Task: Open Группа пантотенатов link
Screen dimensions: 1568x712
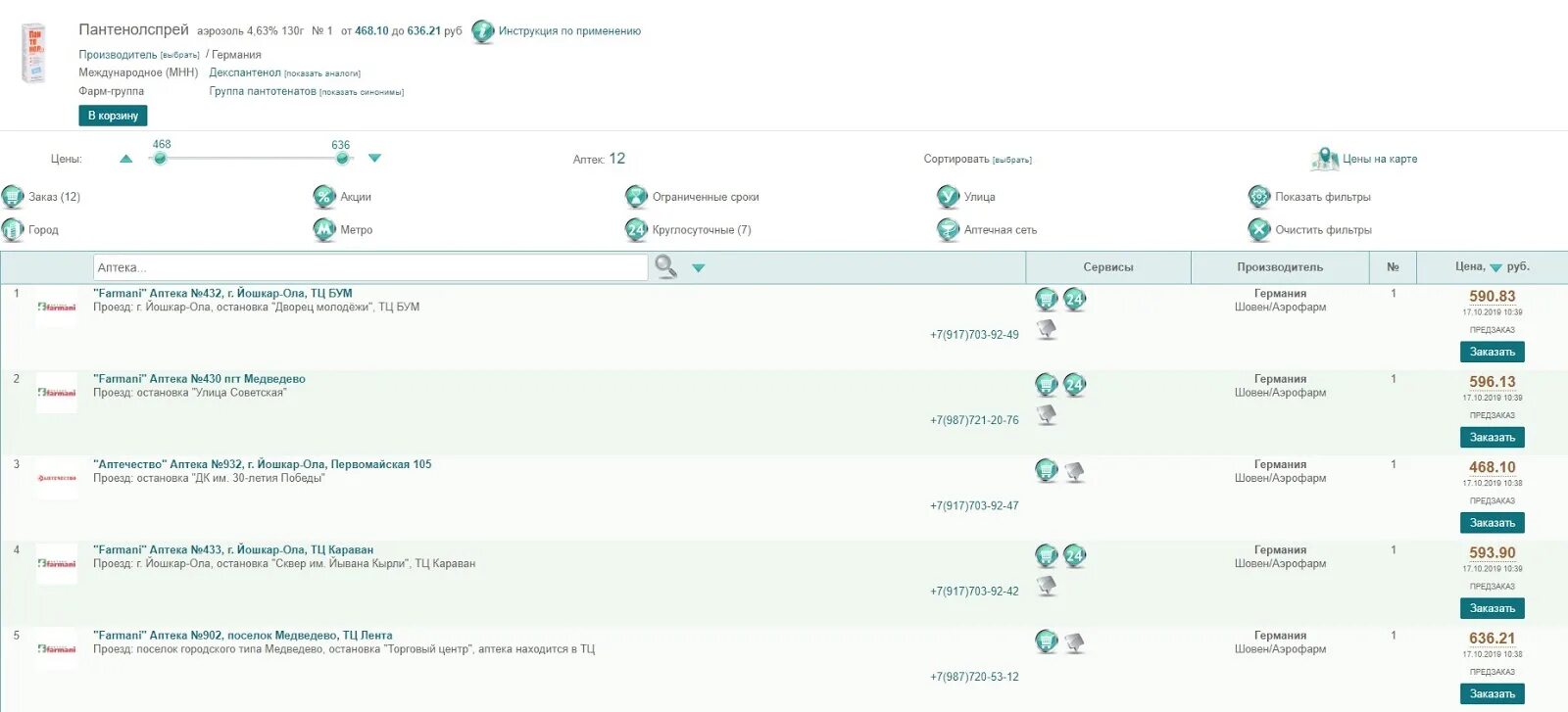Action: [x=263, y=91]
